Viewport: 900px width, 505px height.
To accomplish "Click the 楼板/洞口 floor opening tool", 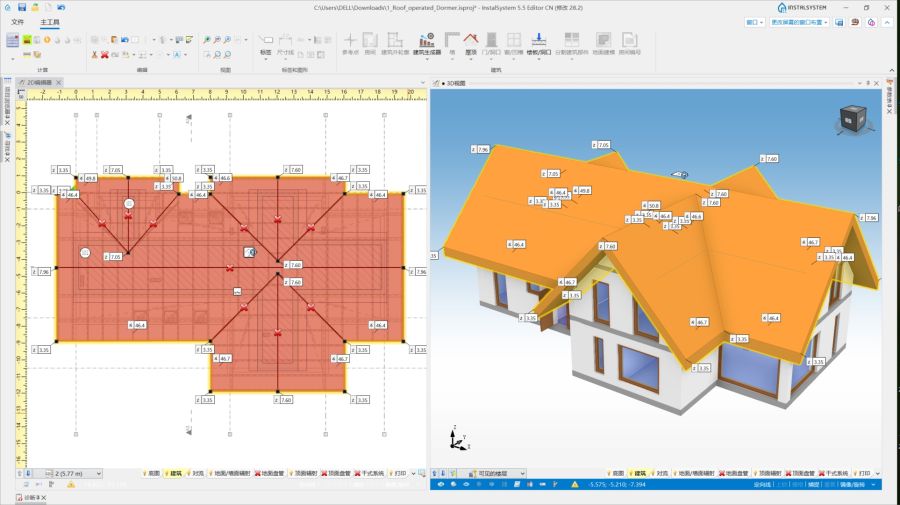I will pyautogui.click(x=538, y=42).
